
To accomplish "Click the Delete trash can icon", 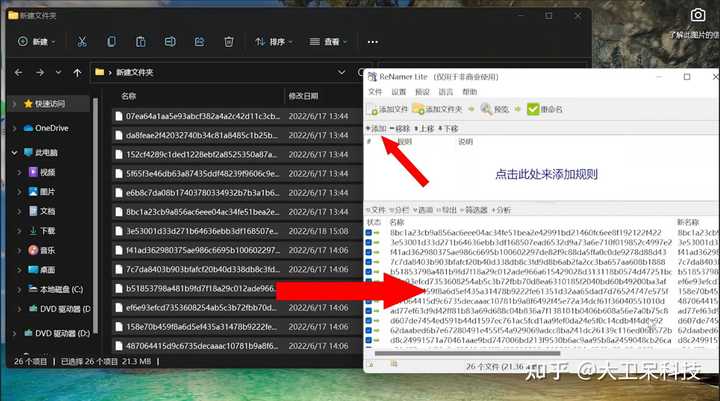I will [229, 42].
